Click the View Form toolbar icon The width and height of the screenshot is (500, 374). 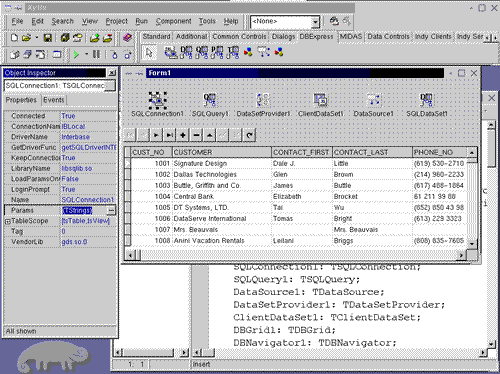click(27, 54)
